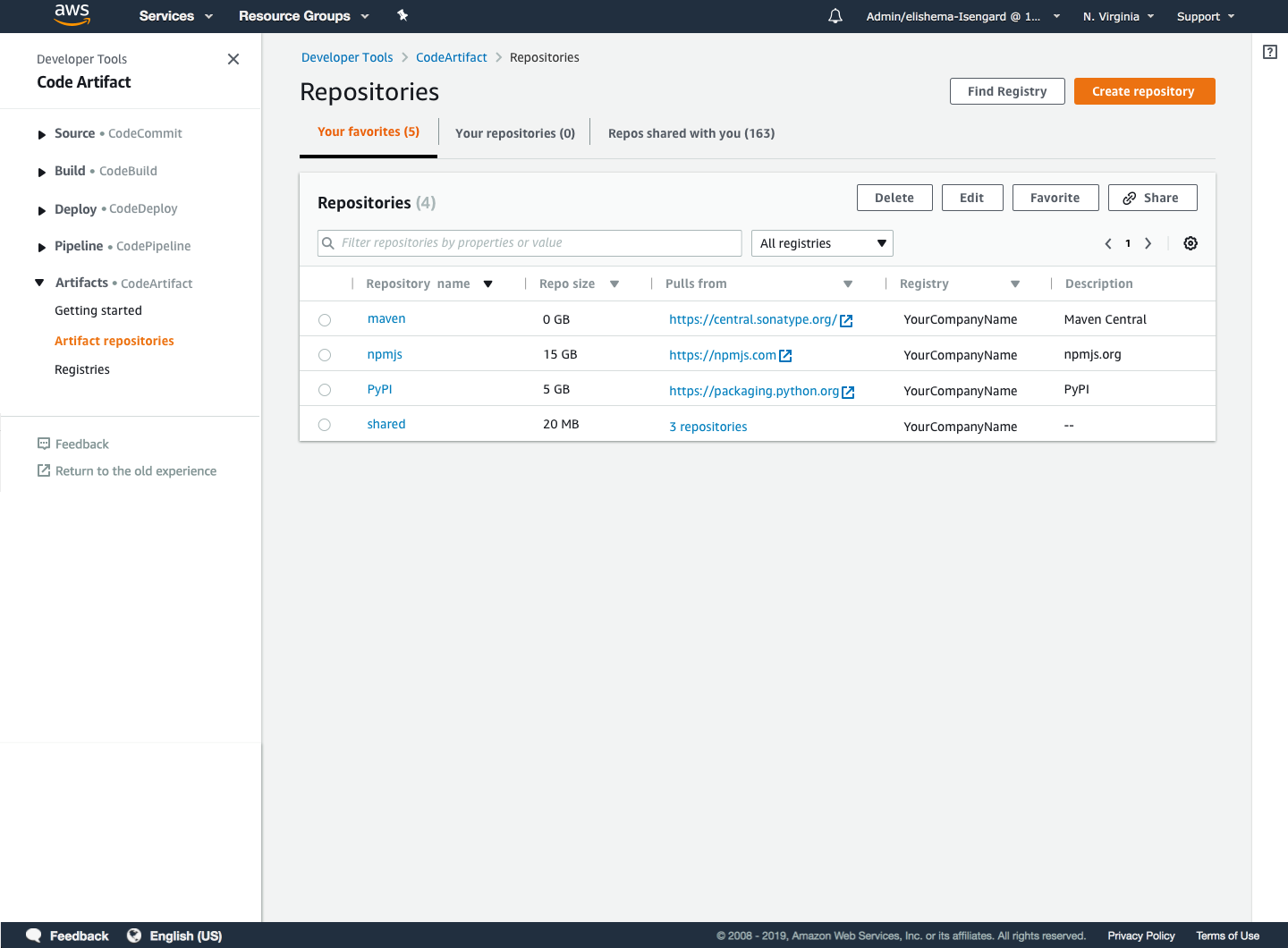Image resolution: width=1288 pixels, height=948 pixels.
Task: Open Artifact repositories in sidebar
Action: [x=114, y=341]
